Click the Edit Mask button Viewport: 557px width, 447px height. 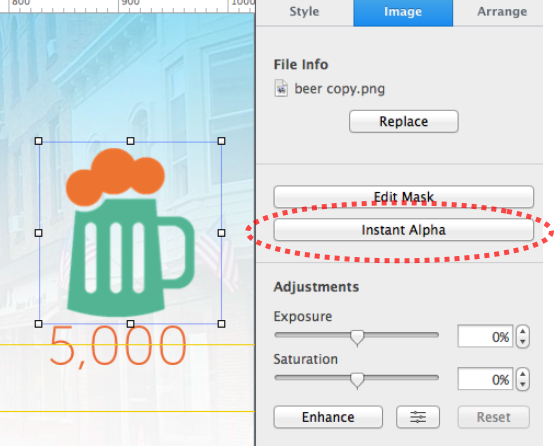coord(404,196)
